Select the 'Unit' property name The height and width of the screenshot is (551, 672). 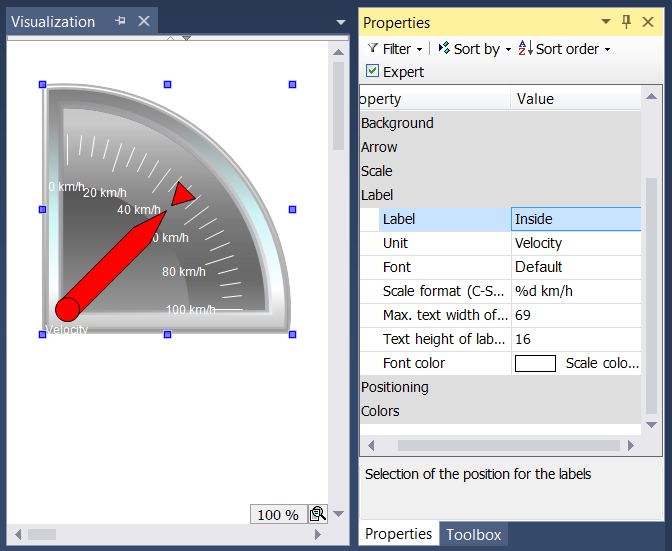[395, 243]
